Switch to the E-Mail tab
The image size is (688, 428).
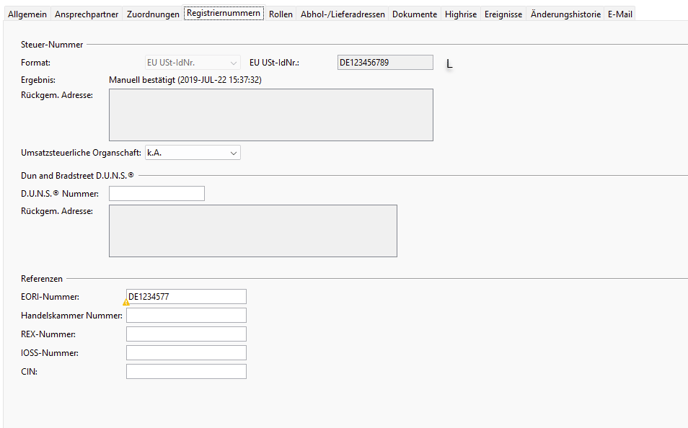pos(620,14)
